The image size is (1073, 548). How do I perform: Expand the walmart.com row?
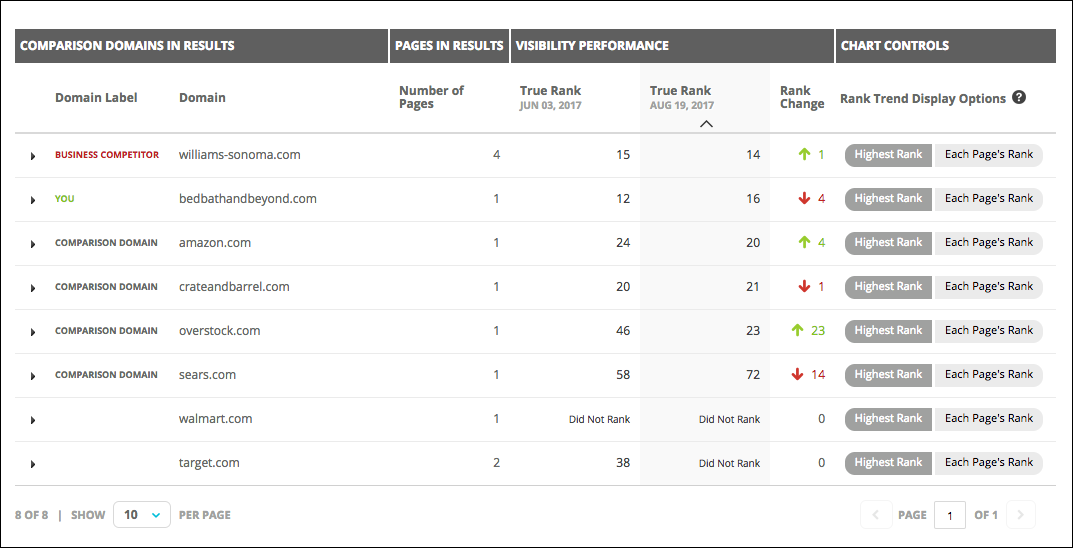(32, 420)
